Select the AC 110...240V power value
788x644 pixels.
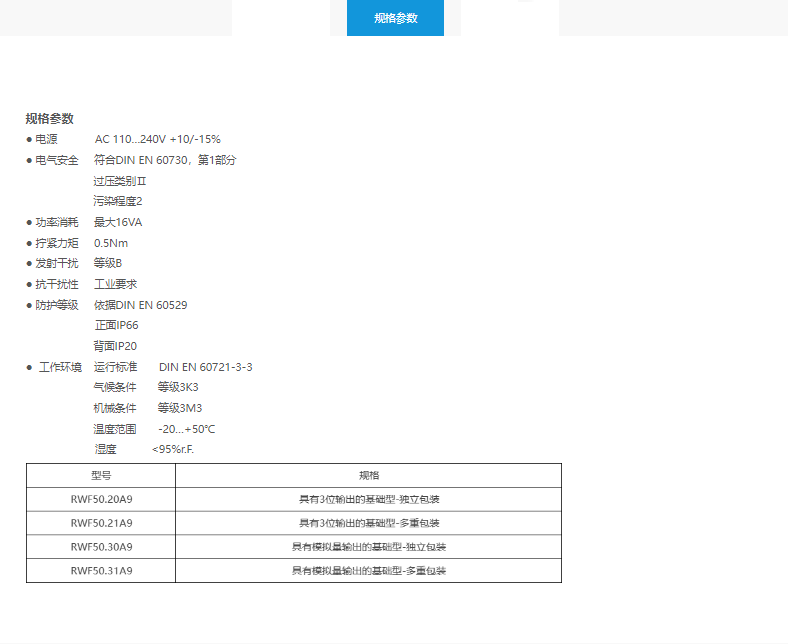[x=157, y=139]
